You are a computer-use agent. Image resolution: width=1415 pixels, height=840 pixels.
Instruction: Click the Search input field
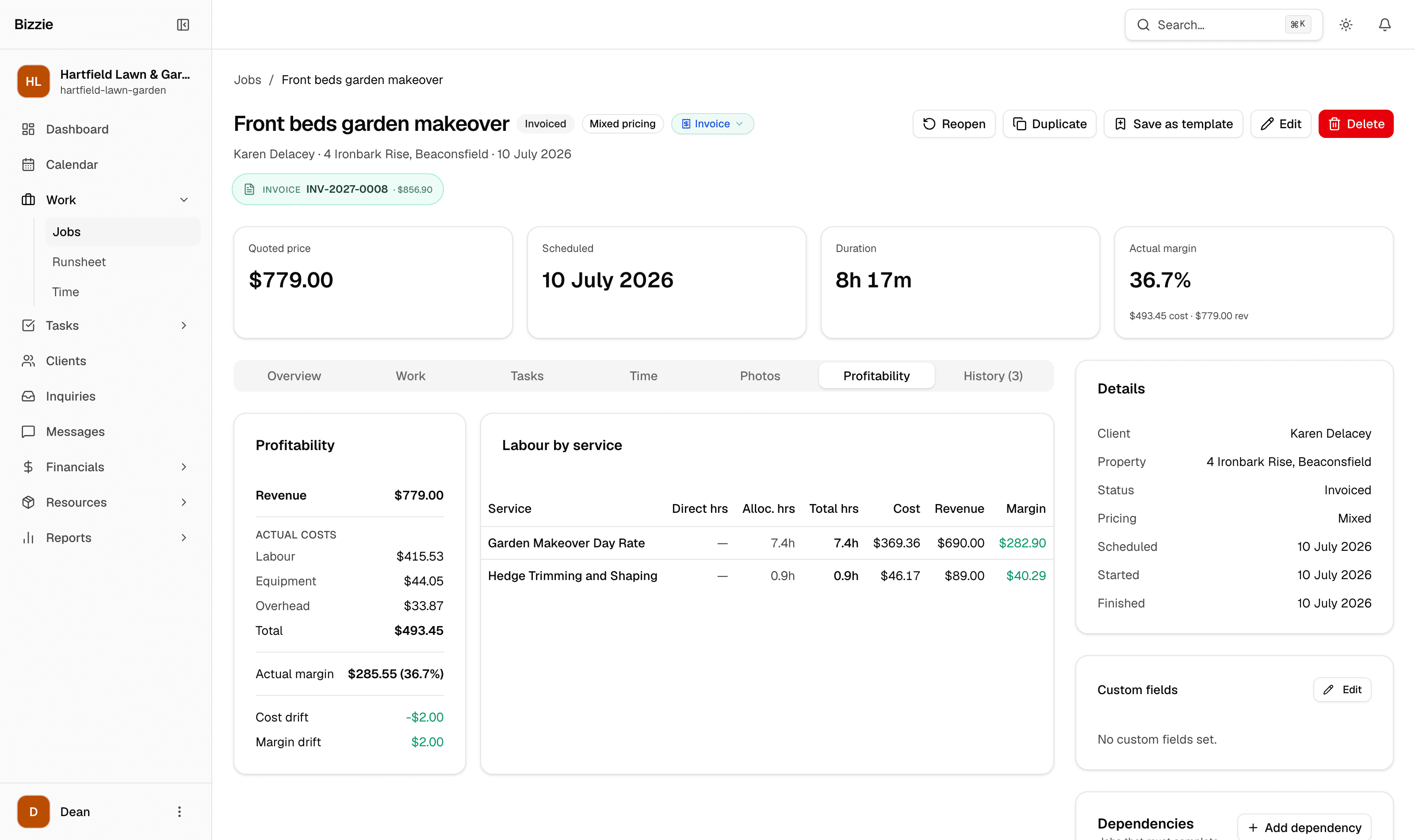pos(1223,25)
